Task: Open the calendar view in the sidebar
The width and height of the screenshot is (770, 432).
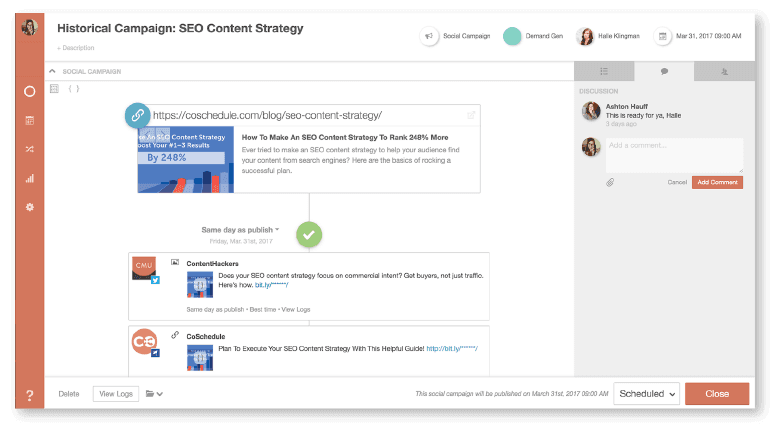Action: pos(29,121)
